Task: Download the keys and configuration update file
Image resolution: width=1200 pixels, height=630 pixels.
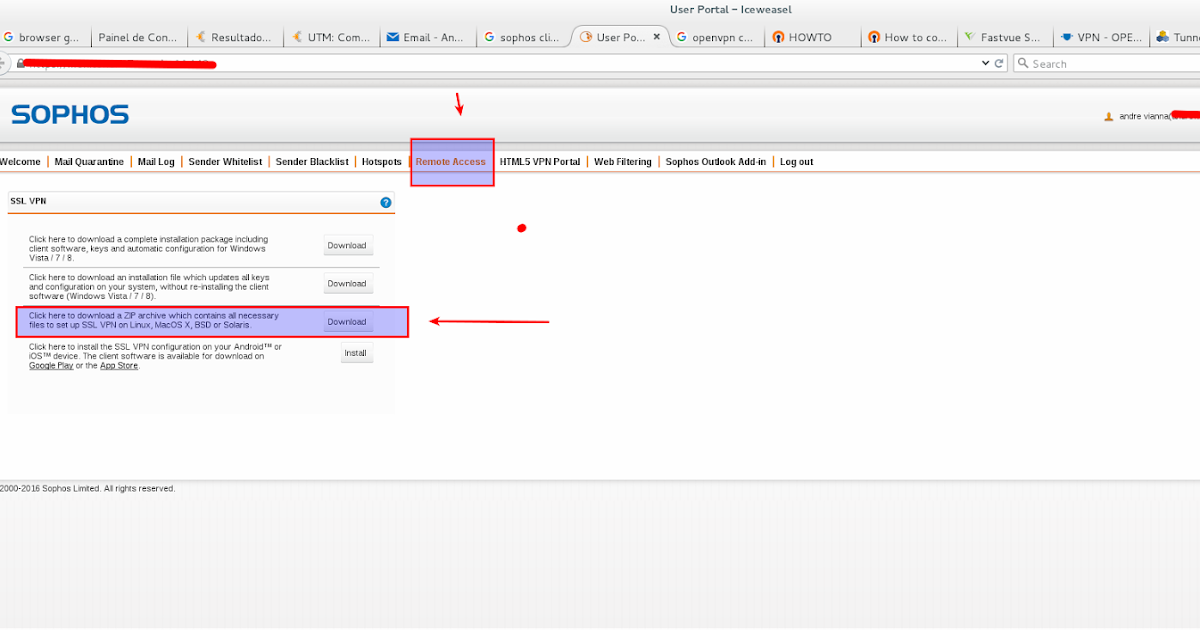Action: pos(347,283)
